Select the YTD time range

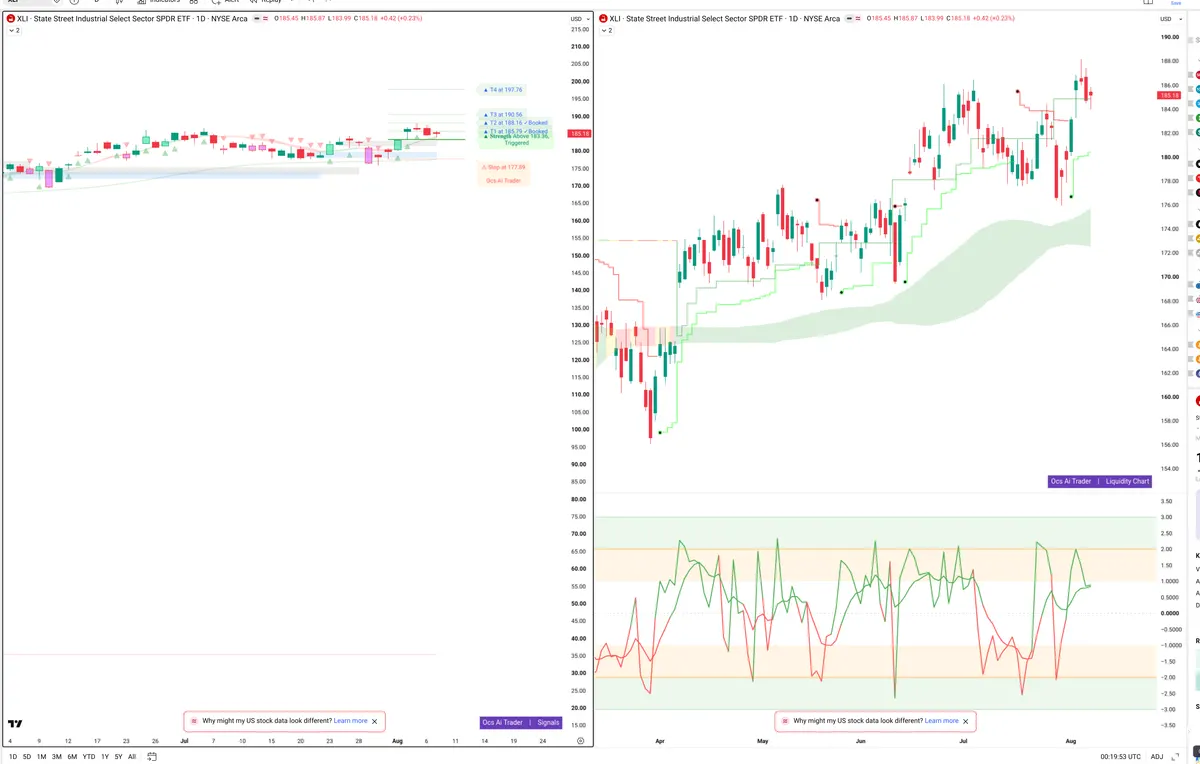tap(89, 757)
